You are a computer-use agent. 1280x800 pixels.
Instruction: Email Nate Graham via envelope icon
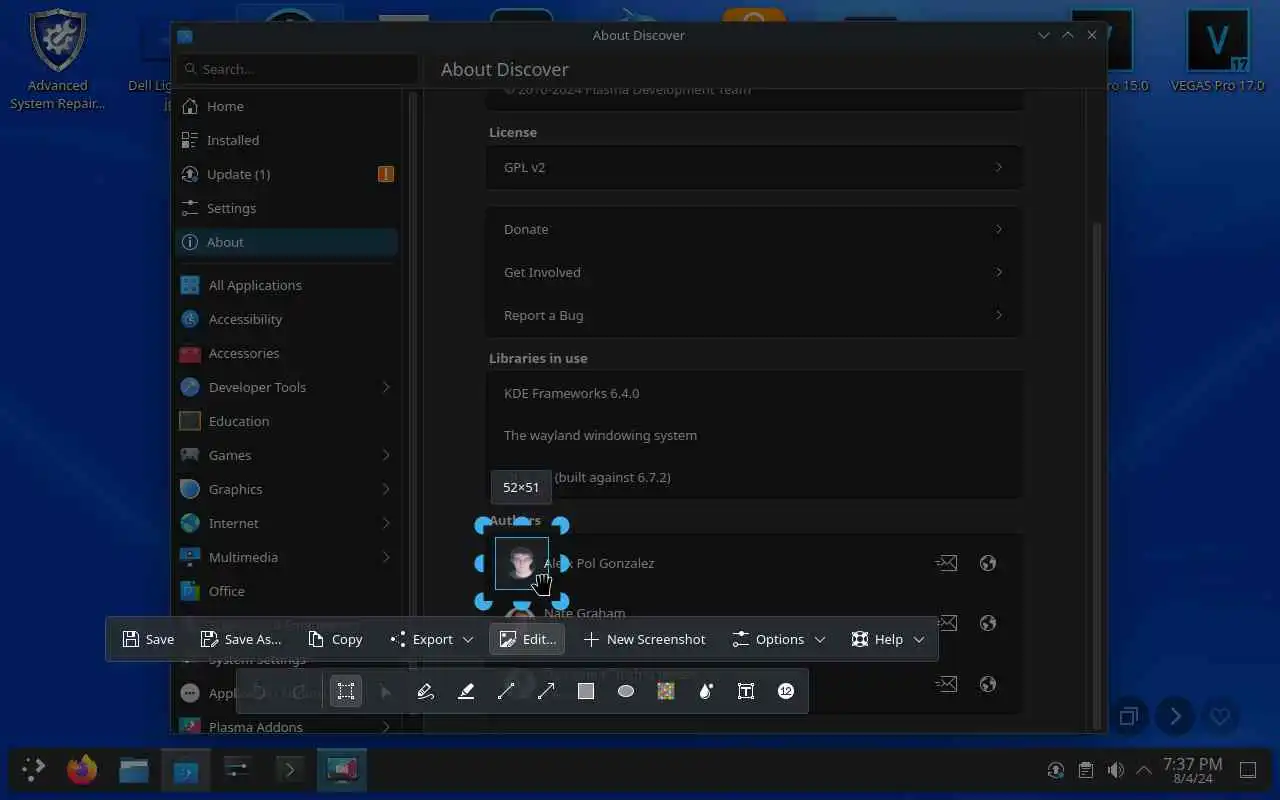pyautogui.click(x=946, y=623)
